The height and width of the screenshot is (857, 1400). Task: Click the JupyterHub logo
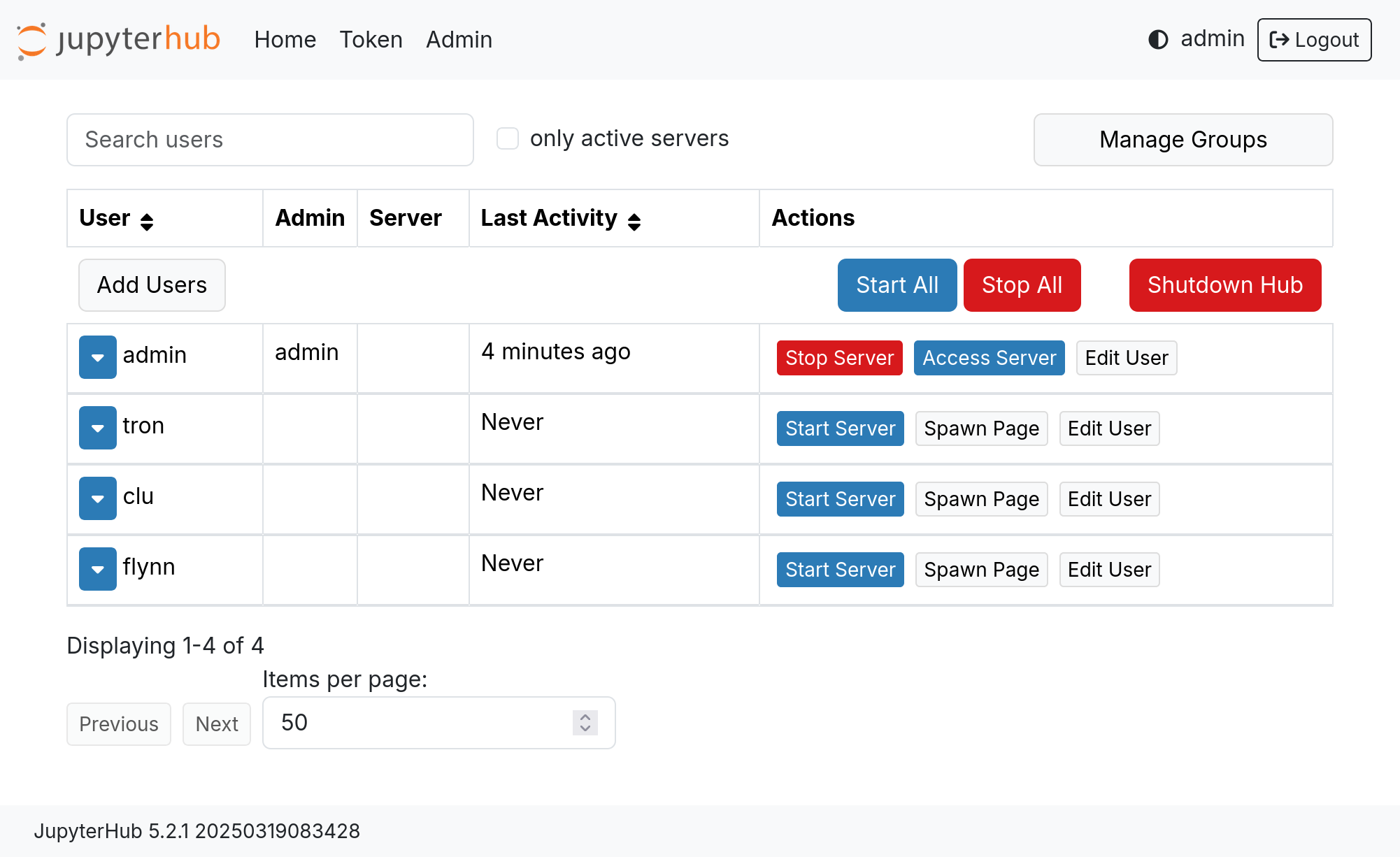tap(118, 40)
